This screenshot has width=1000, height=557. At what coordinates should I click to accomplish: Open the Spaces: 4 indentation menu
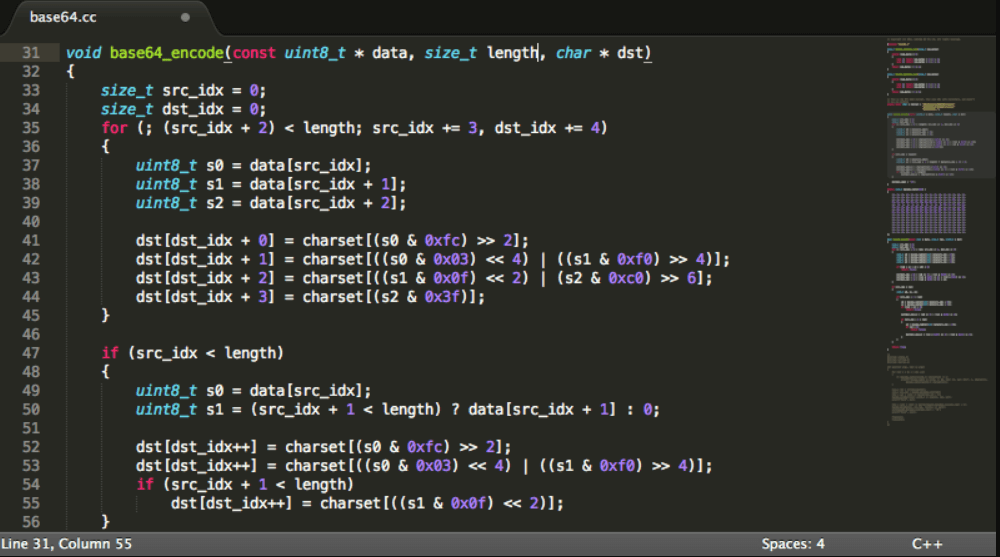[793, 544]
